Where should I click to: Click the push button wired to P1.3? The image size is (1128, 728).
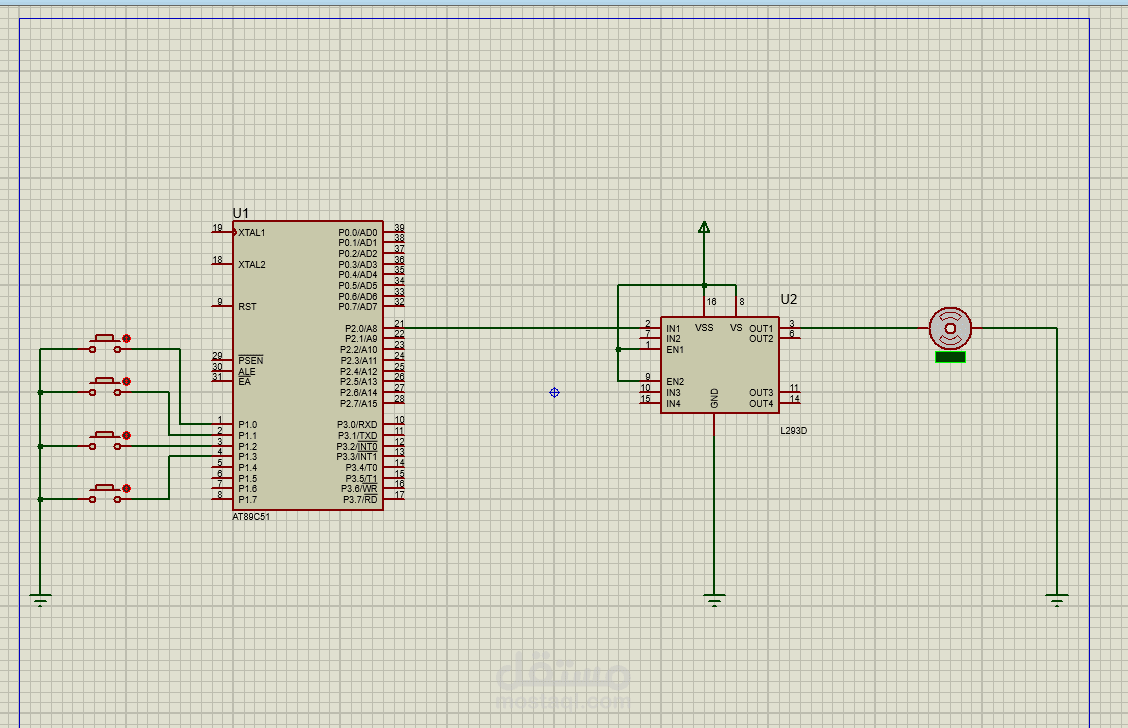[x=105, y=493]
